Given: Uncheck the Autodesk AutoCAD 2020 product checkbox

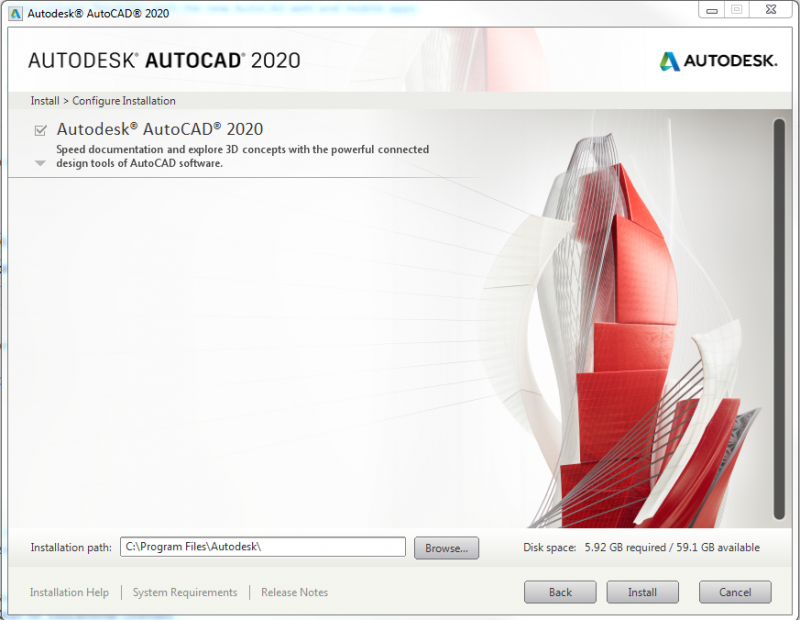Looking at the screenshot, I should (x=41, y=129).
